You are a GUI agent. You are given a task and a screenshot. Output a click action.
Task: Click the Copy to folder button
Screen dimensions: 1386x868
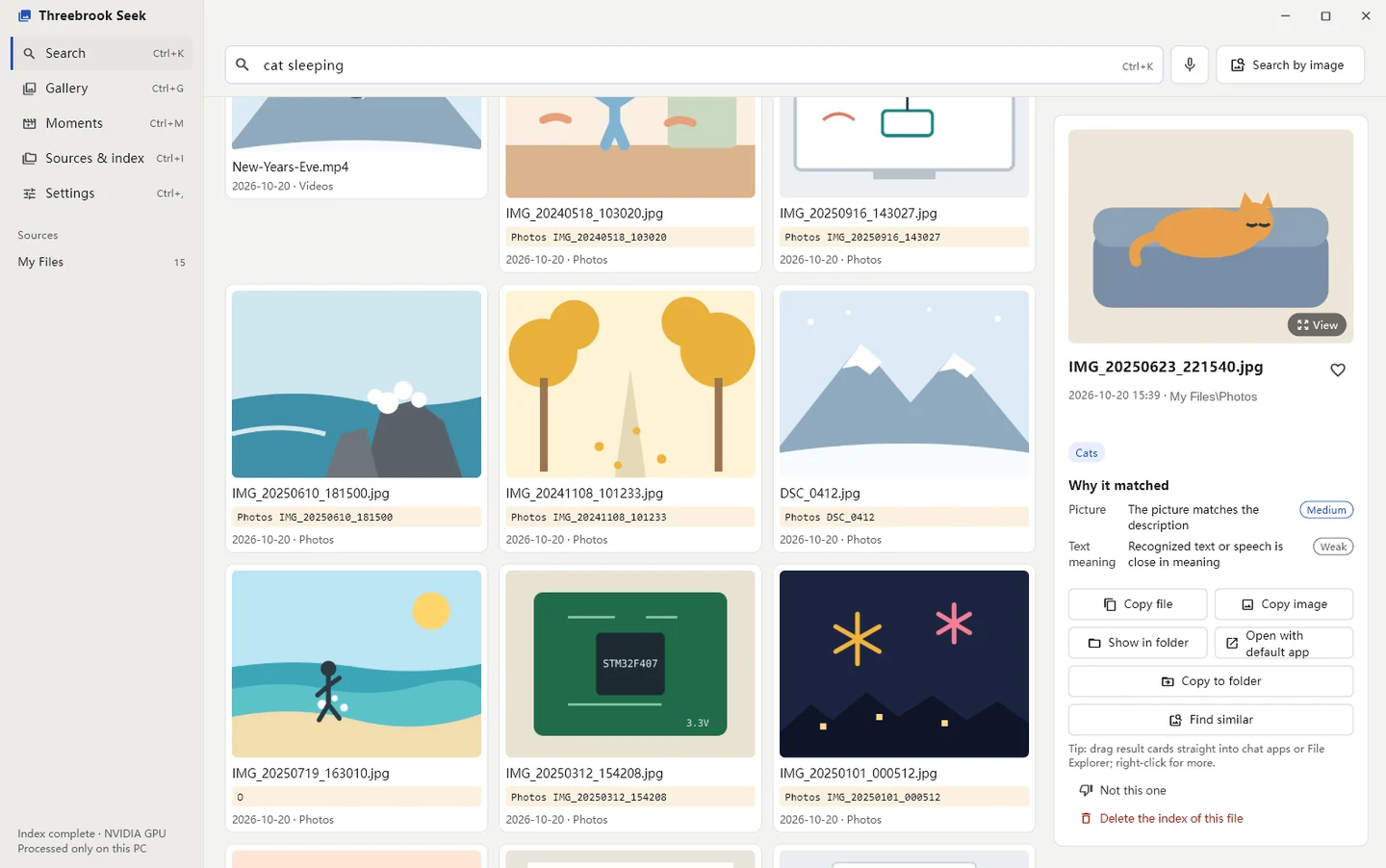[x=1211, y=681]
